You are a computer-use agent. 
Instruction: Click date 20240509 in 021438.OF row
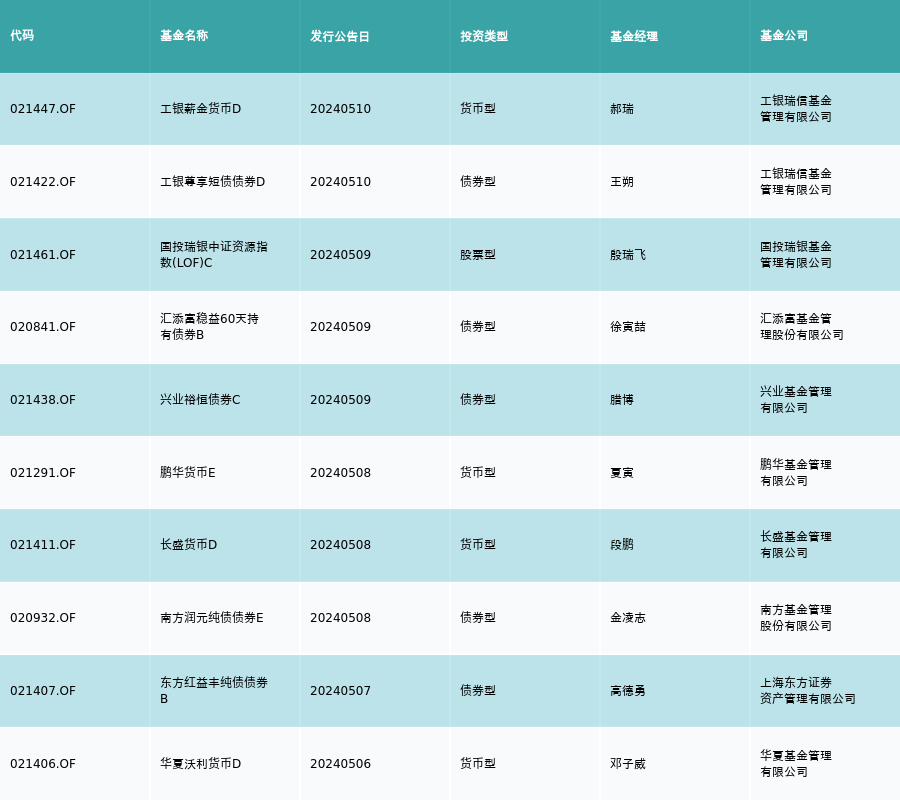(x=340, y=399)
